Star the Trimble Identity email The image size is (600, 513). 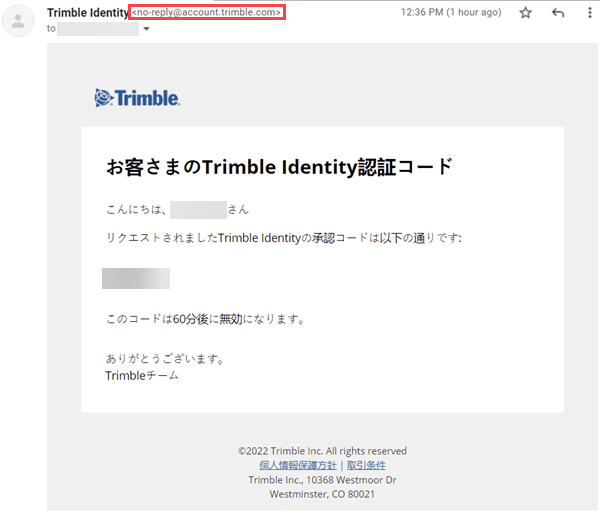coord(525,13)
